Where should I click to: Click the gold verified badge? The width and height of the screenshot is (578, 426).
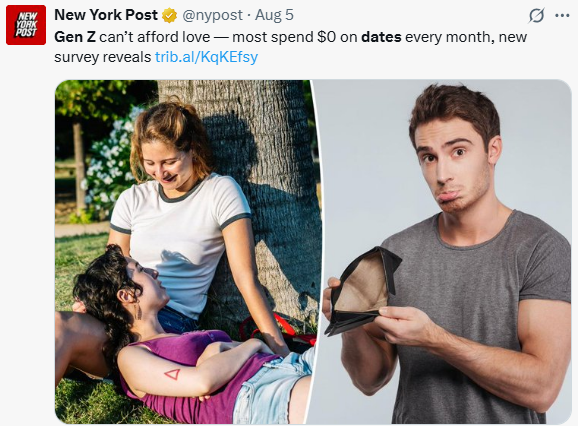[170, 15]
